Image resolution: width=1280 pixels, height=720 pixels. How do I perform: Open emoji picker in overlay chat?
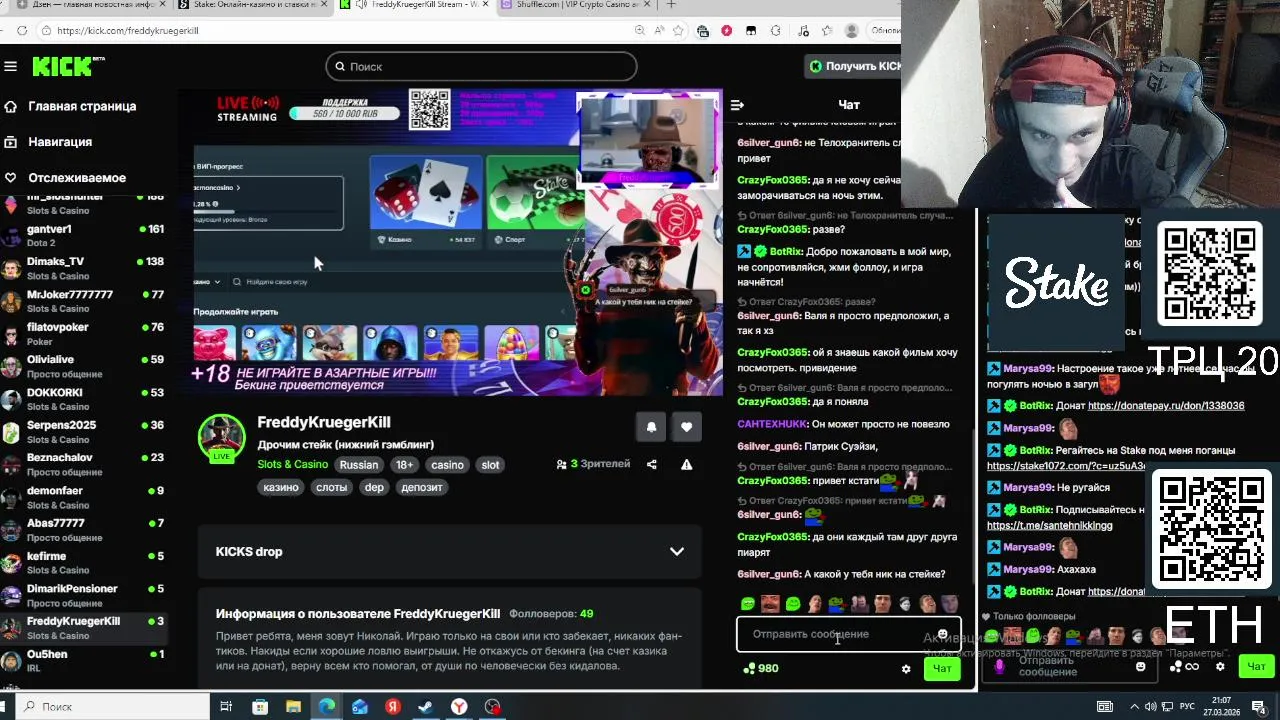(x=1140, y=667)
